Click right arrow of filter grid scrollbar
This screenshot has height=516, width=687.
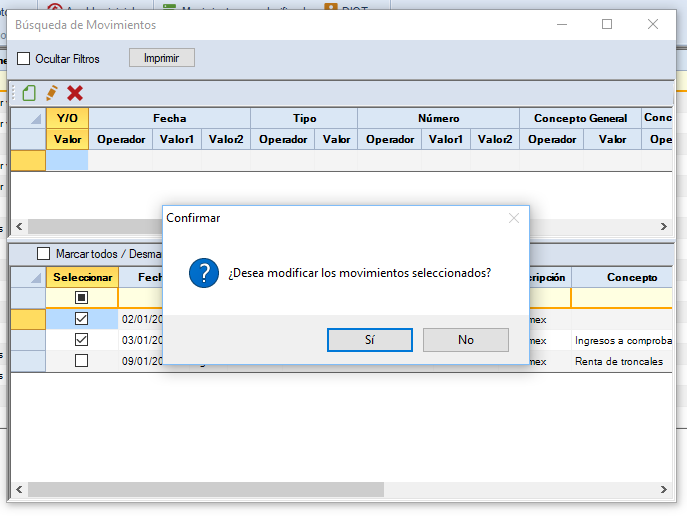pos(663,226)
